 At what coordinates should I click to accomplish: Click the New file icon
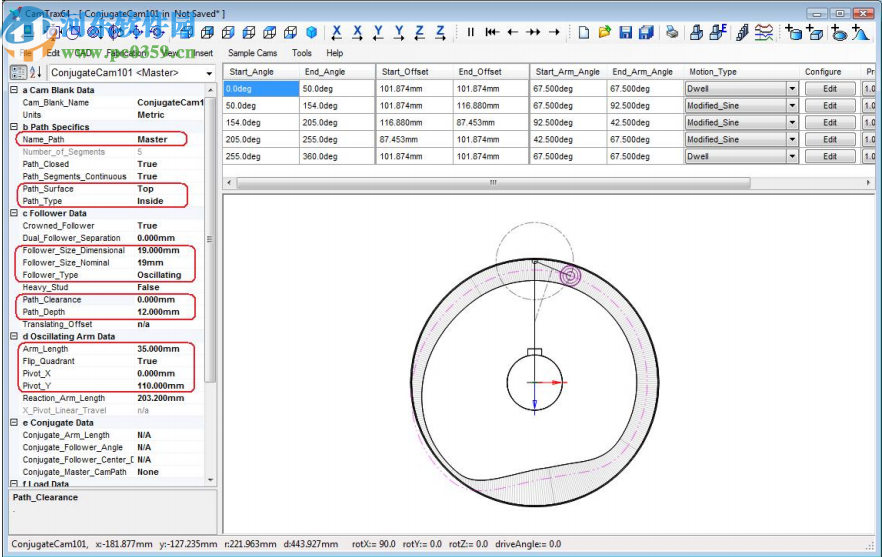(x=584, y=33)
